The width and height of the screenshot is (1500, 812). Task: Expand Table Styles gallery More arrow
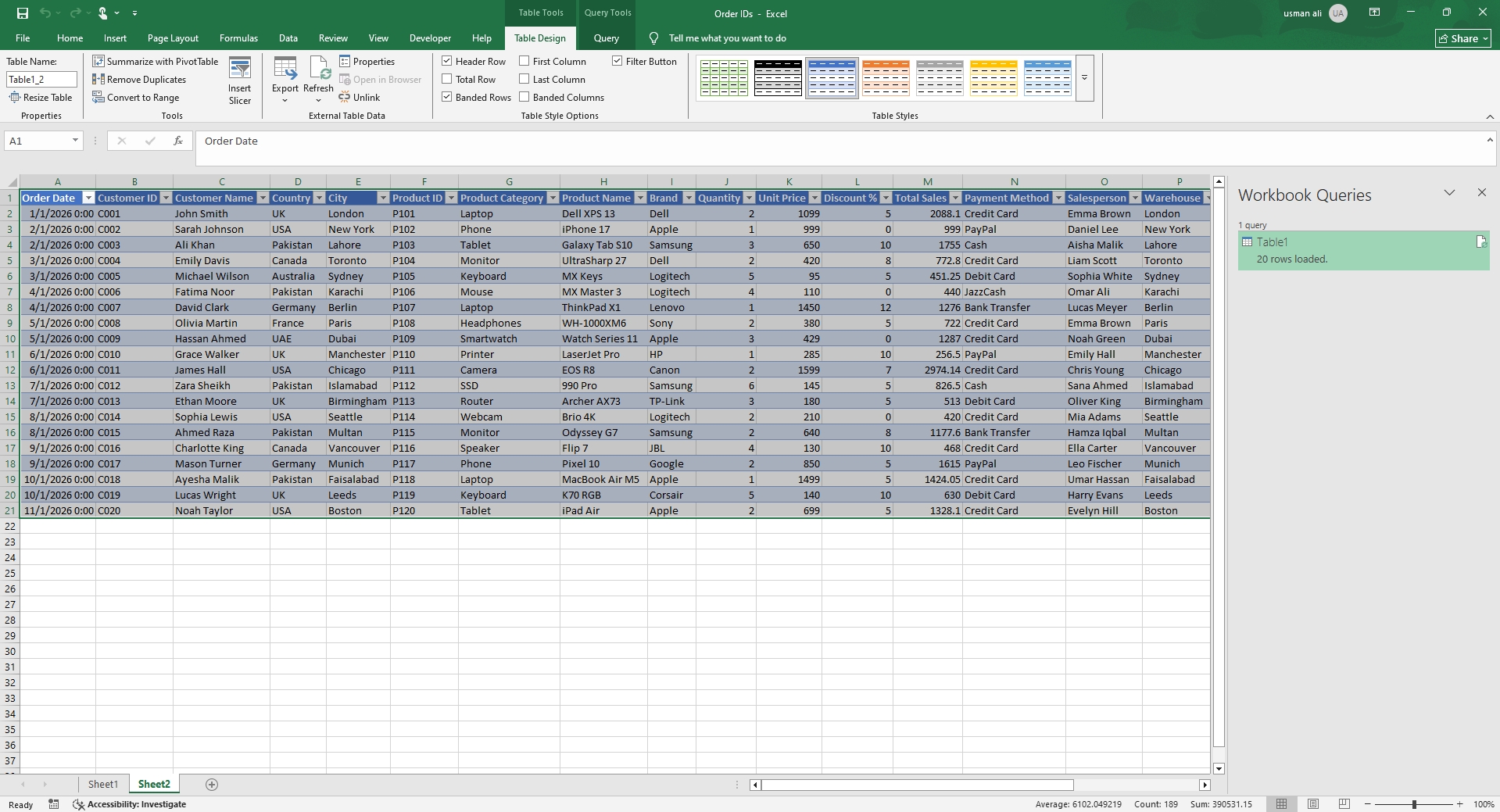(x=1084, y=78)
